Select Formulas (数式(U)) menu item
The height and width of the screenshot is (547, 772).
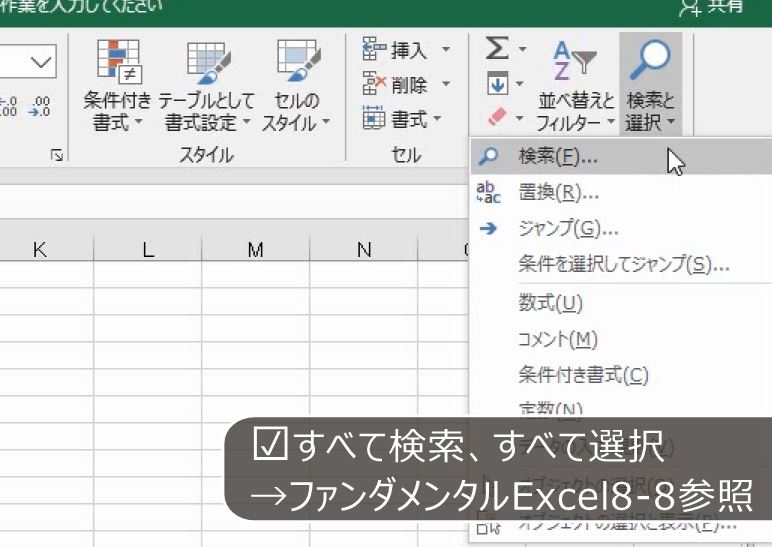(x=621, y=303)
